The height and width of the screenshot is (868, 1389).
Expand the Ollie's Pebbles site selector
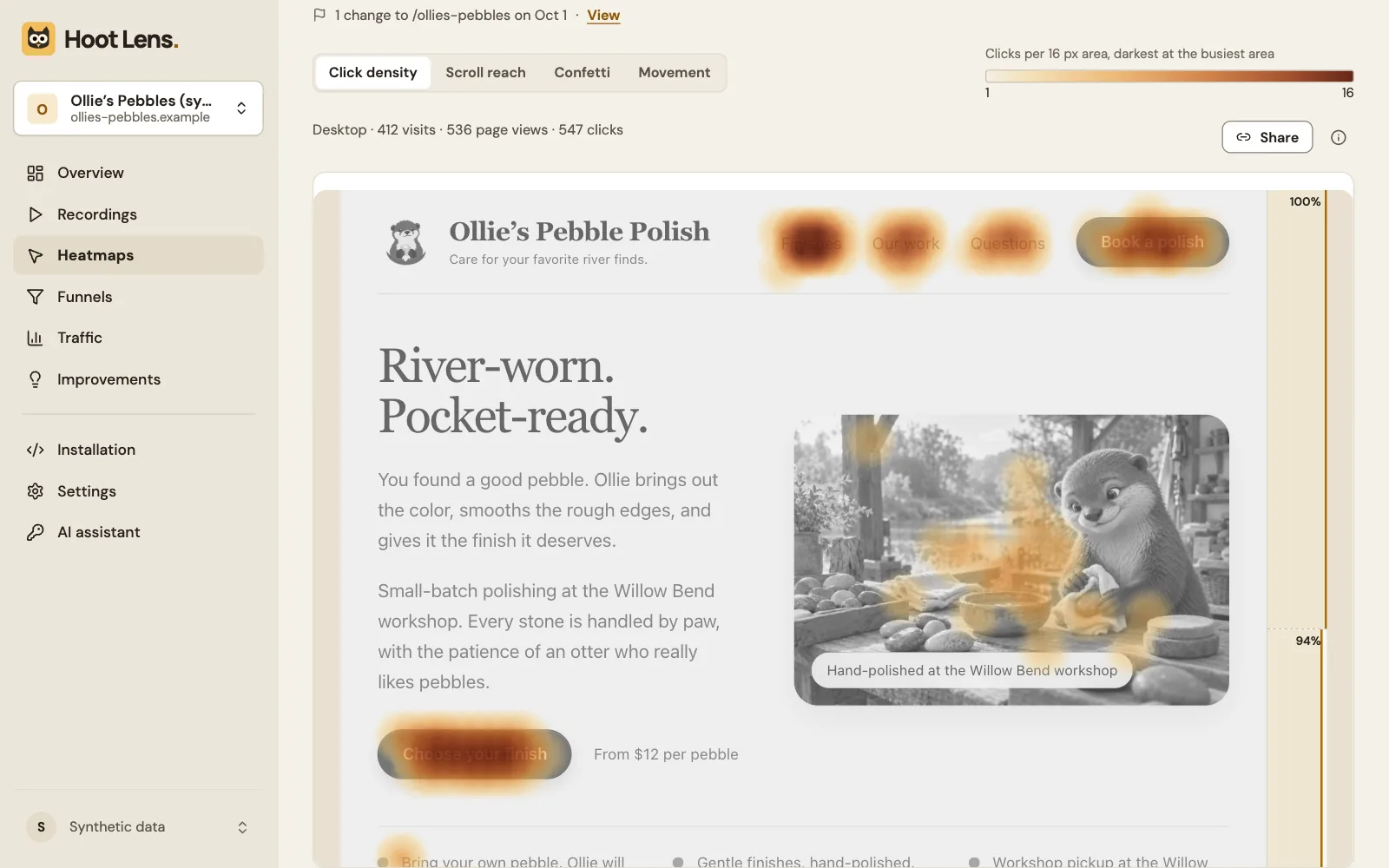click(x=138, y=108)
